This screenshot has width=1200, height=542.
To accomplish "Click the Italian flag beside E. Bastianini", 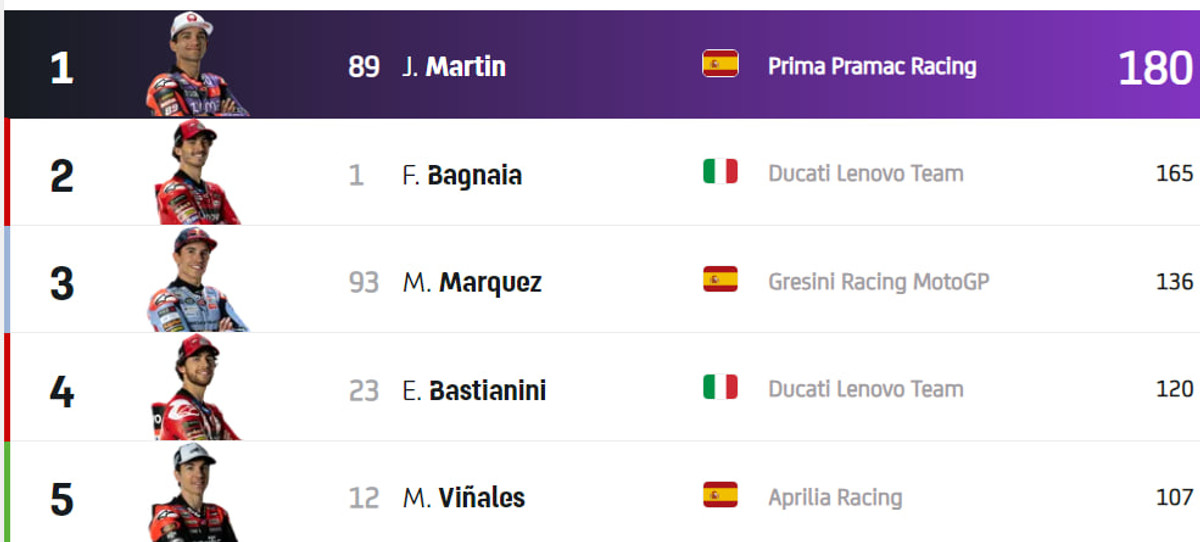I will pos(720,388).
